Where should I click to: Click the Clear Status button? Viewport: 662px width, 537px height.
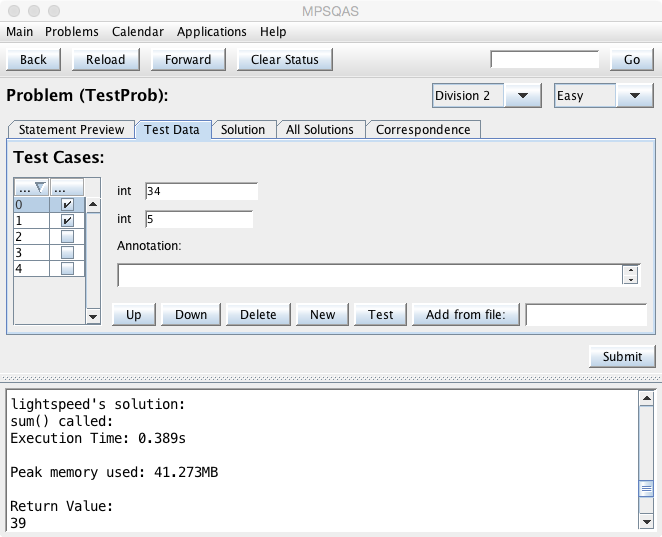click(x=284, y=59)
